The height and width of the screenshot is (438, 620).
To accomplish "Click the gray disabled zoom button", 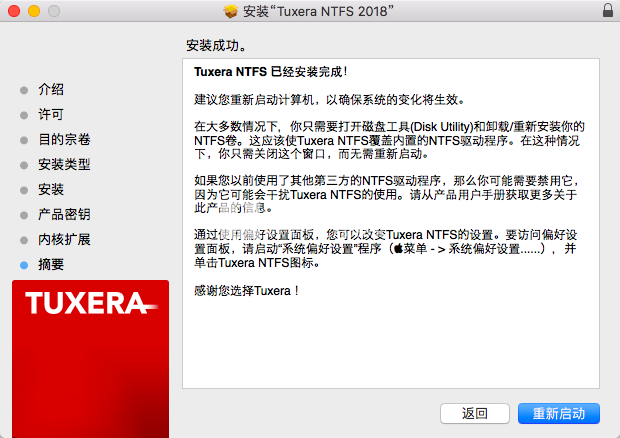I will (x=54, y=11).
